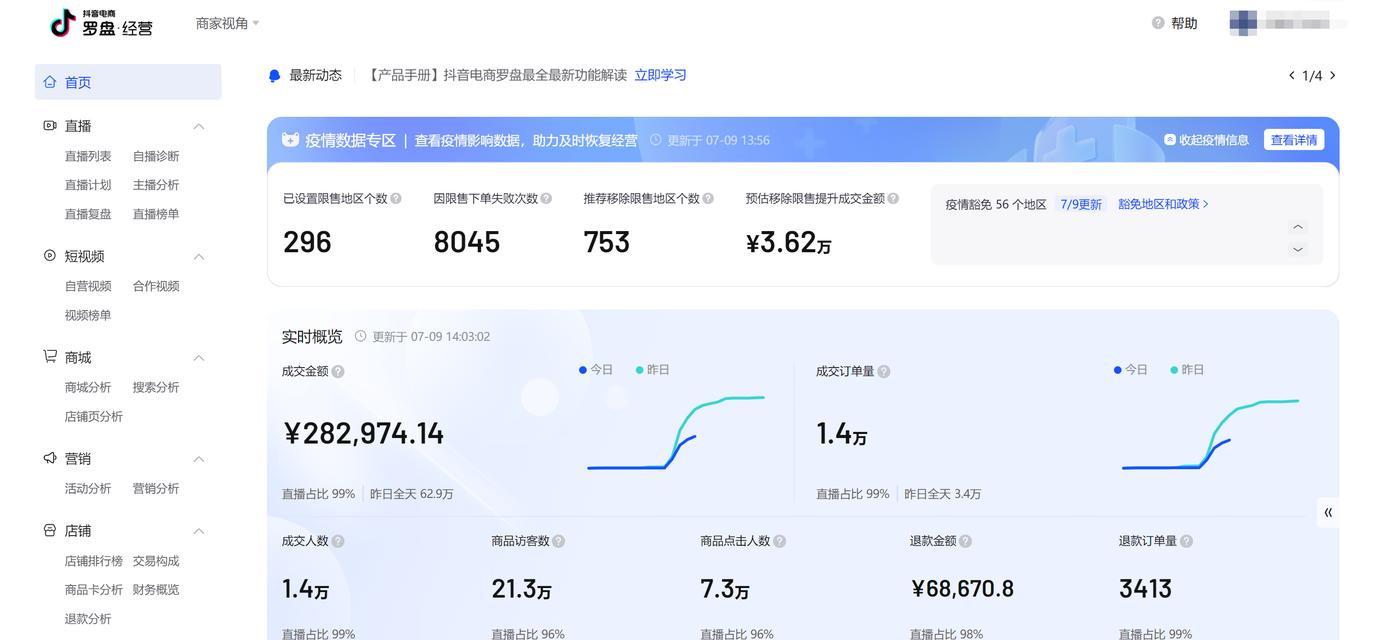
Task: Click info icon next to 成交人数
Action: coord(338,541)
